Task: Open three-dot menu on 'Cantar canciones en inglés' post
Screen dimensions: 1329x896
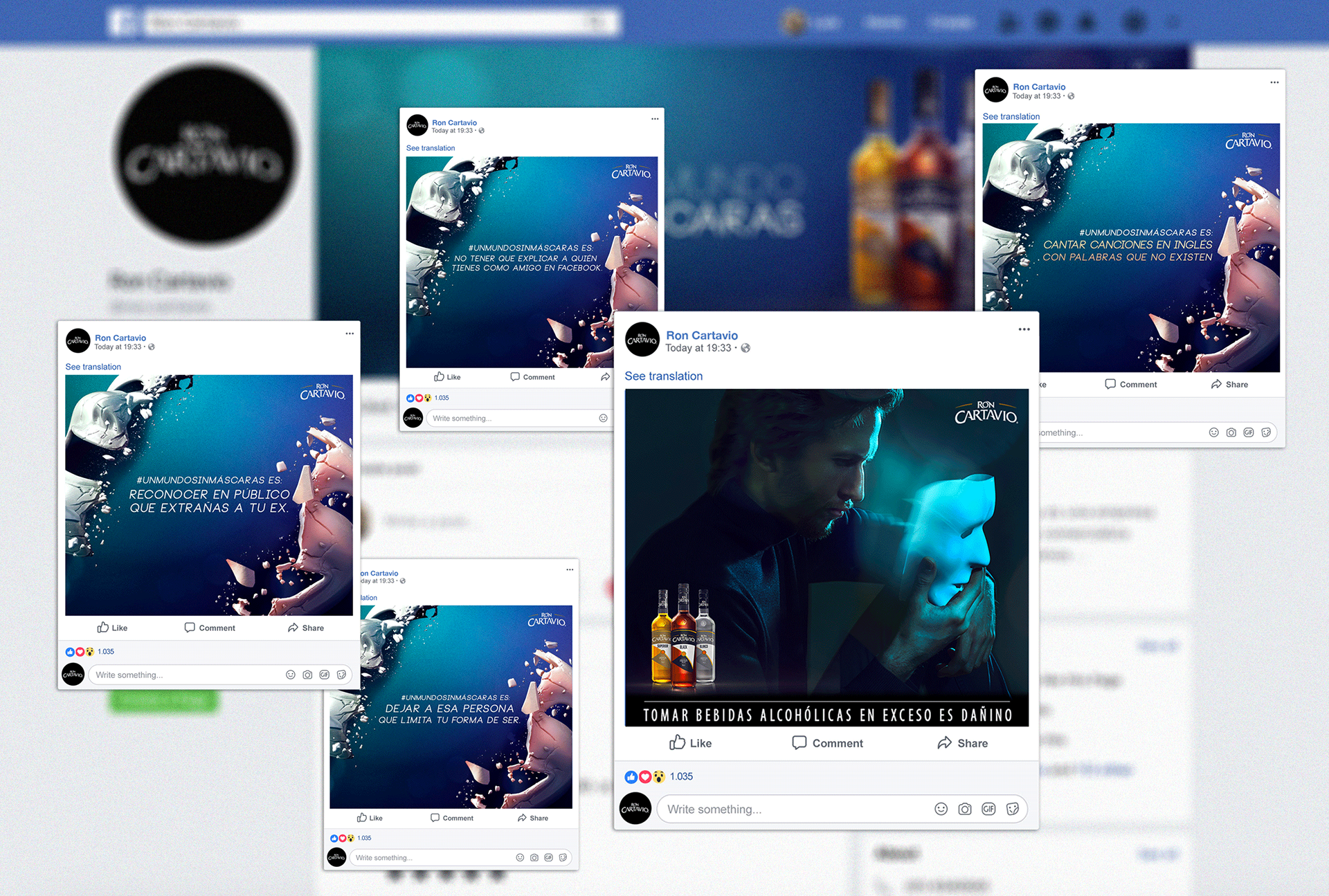Action: pyautogui.click(x=1274, y=82)
